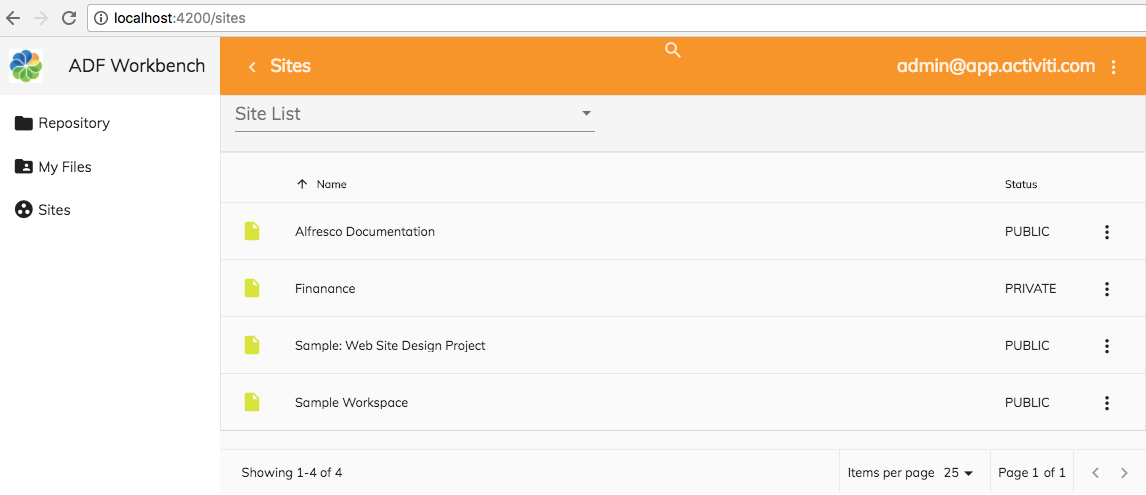Open actions menu for Sample Workspace row
The image size is (1146, 495).
[1106, 403]
